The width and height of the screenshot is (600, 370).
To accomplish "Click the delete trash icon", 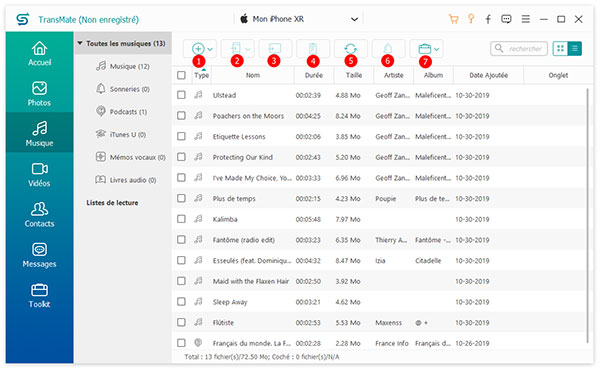I will [313, 49].
